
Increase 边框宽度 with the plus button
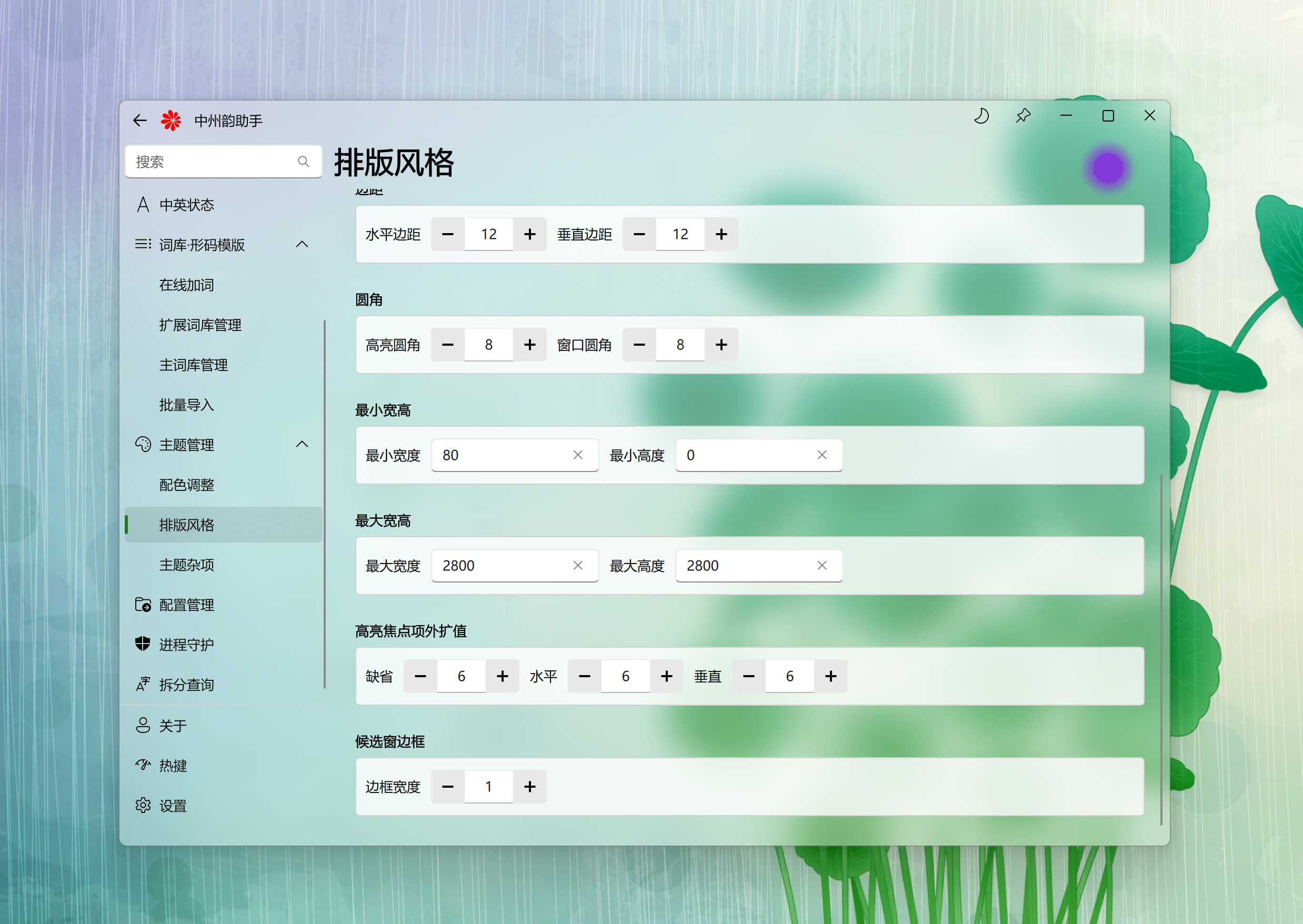pyautogui.click(x=530, y=787)
